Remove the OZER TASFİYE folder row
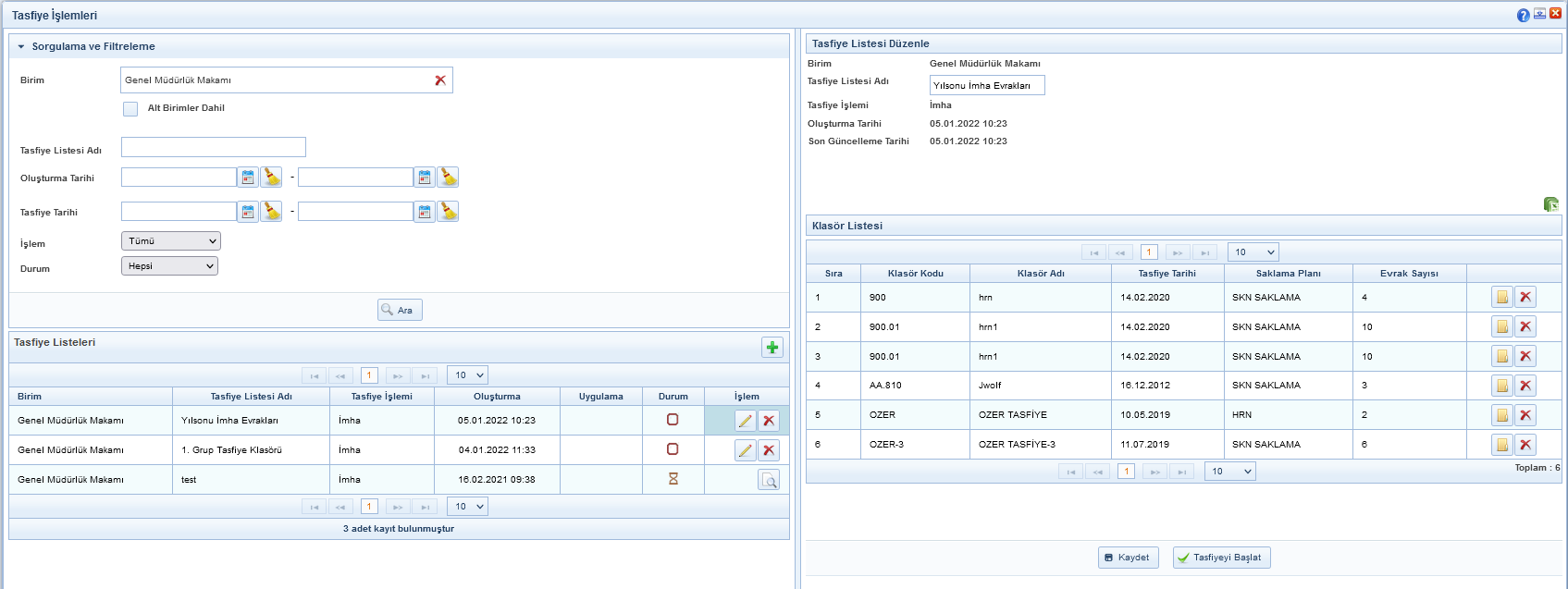 [1525, 415]
